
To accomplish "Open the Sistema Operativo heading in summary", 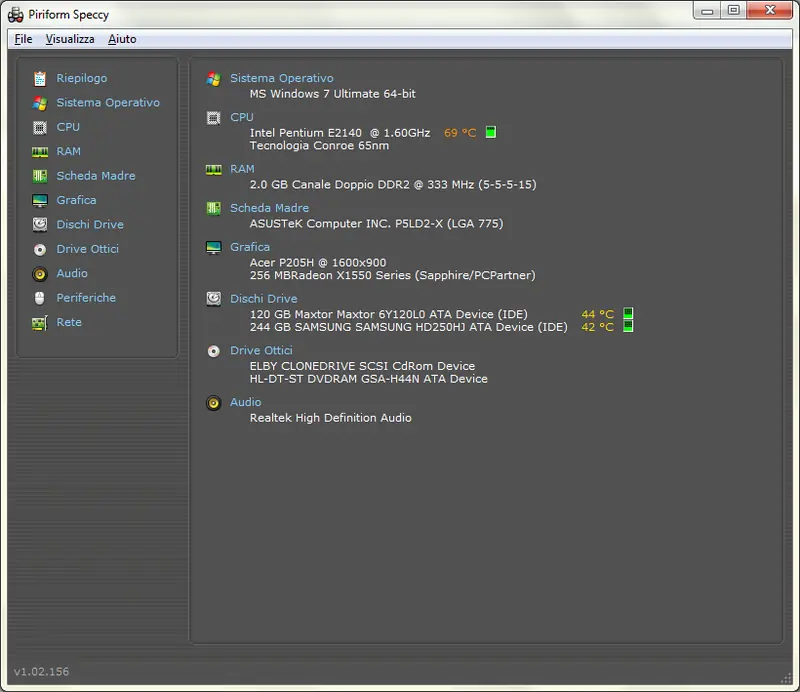I will (x=281, y=78).
